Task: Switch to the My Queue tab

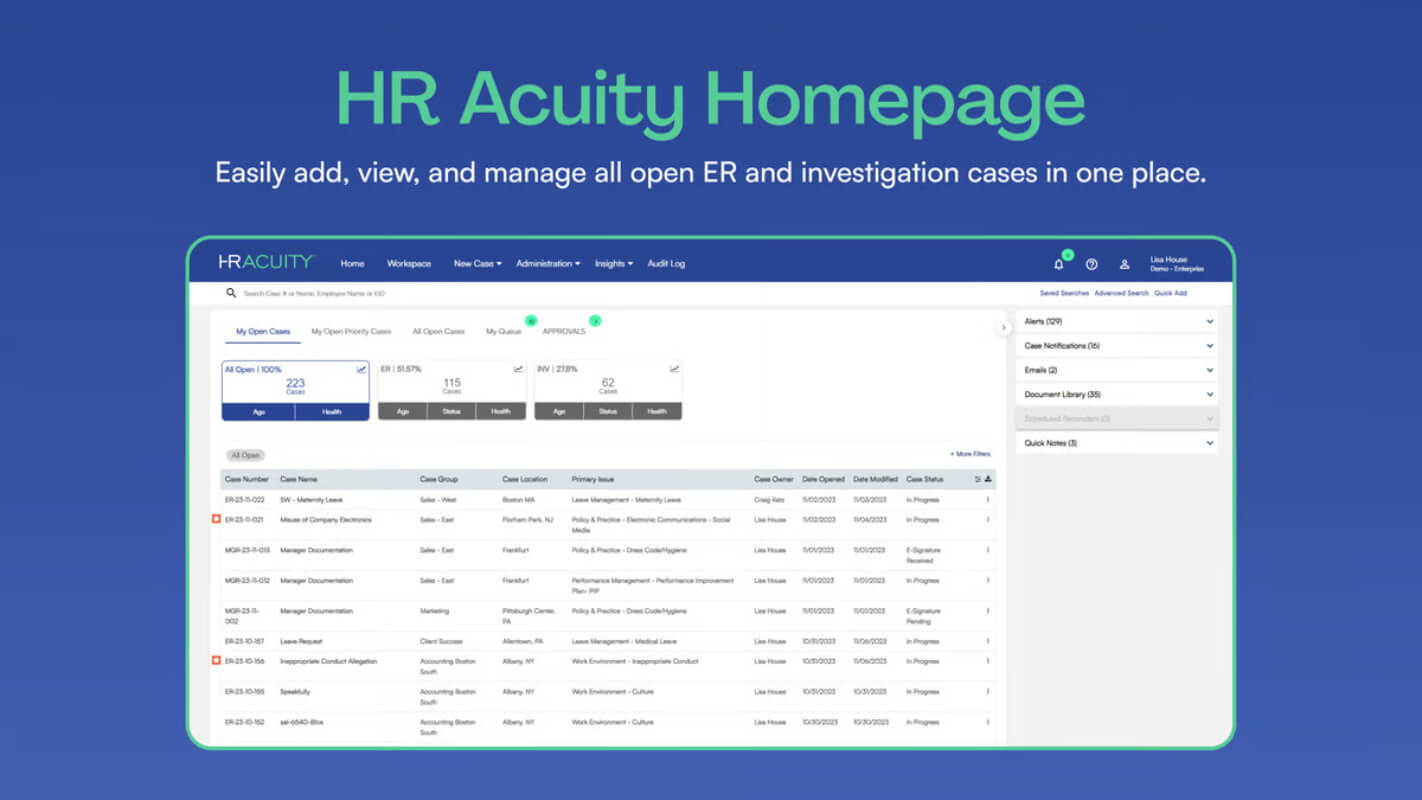Action: pyautogui.click(x=503, y=331)
